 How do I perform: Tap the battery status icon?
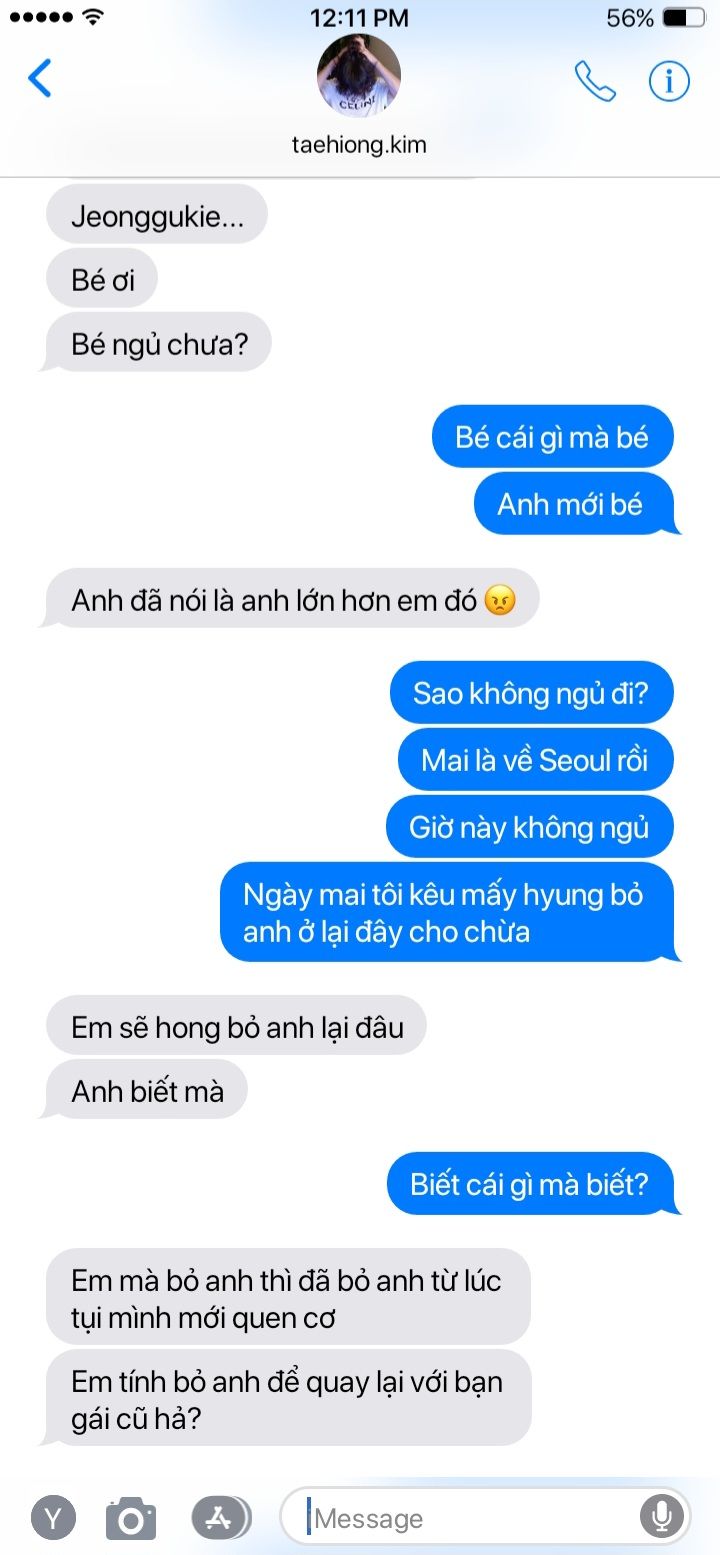(682, 17)
